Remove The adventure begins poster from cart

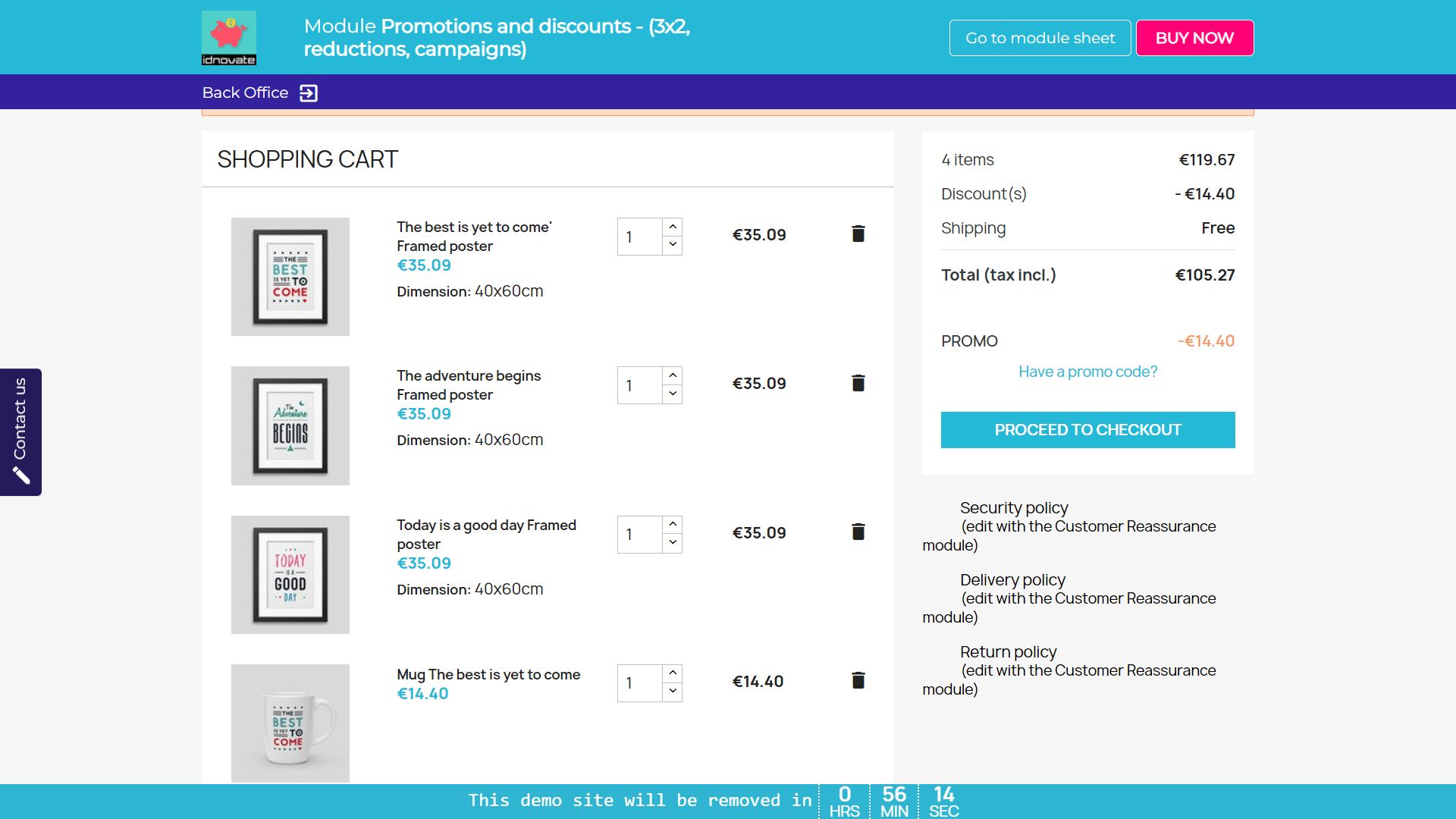pyautogui.click(x=858, y=383)
